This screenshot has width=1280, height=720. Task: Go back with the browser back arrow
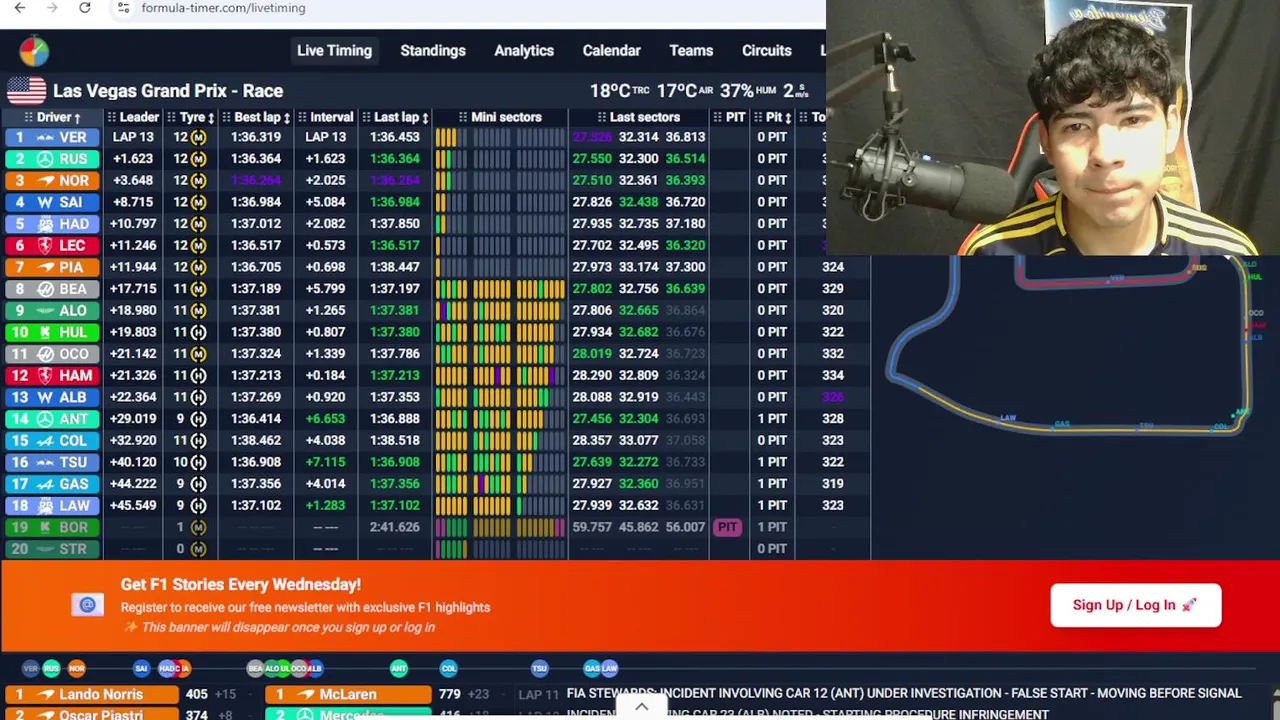pos(20,8)
